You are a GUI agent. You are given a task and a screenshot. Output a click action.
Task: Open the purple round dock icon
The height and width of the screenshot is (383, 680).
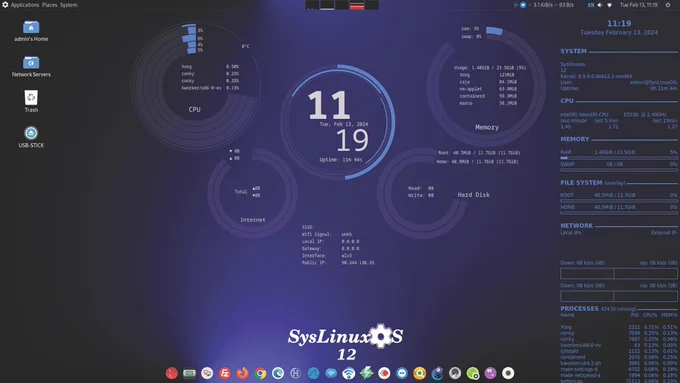point(490,373)
